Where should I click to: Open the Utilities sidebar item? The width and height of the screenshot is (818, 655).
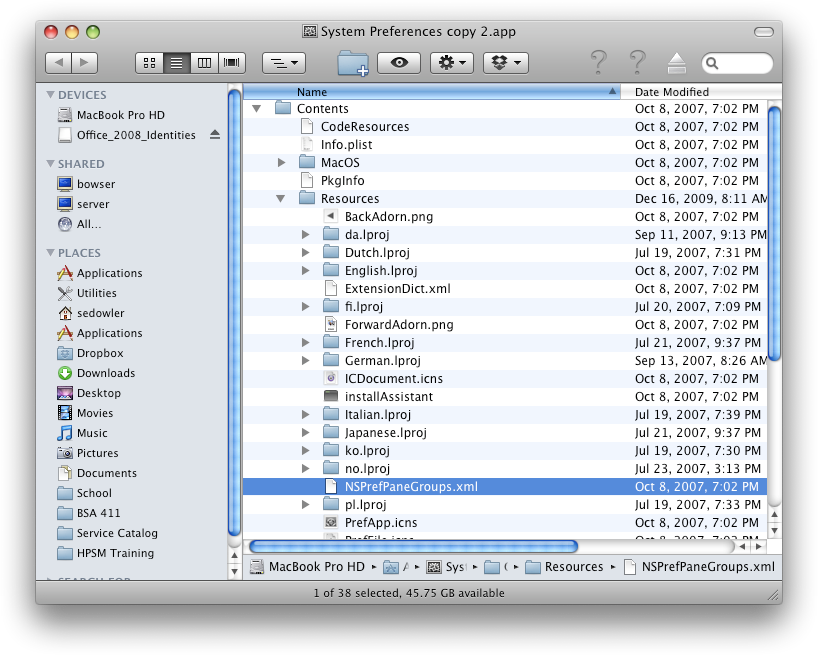[97, 293]
